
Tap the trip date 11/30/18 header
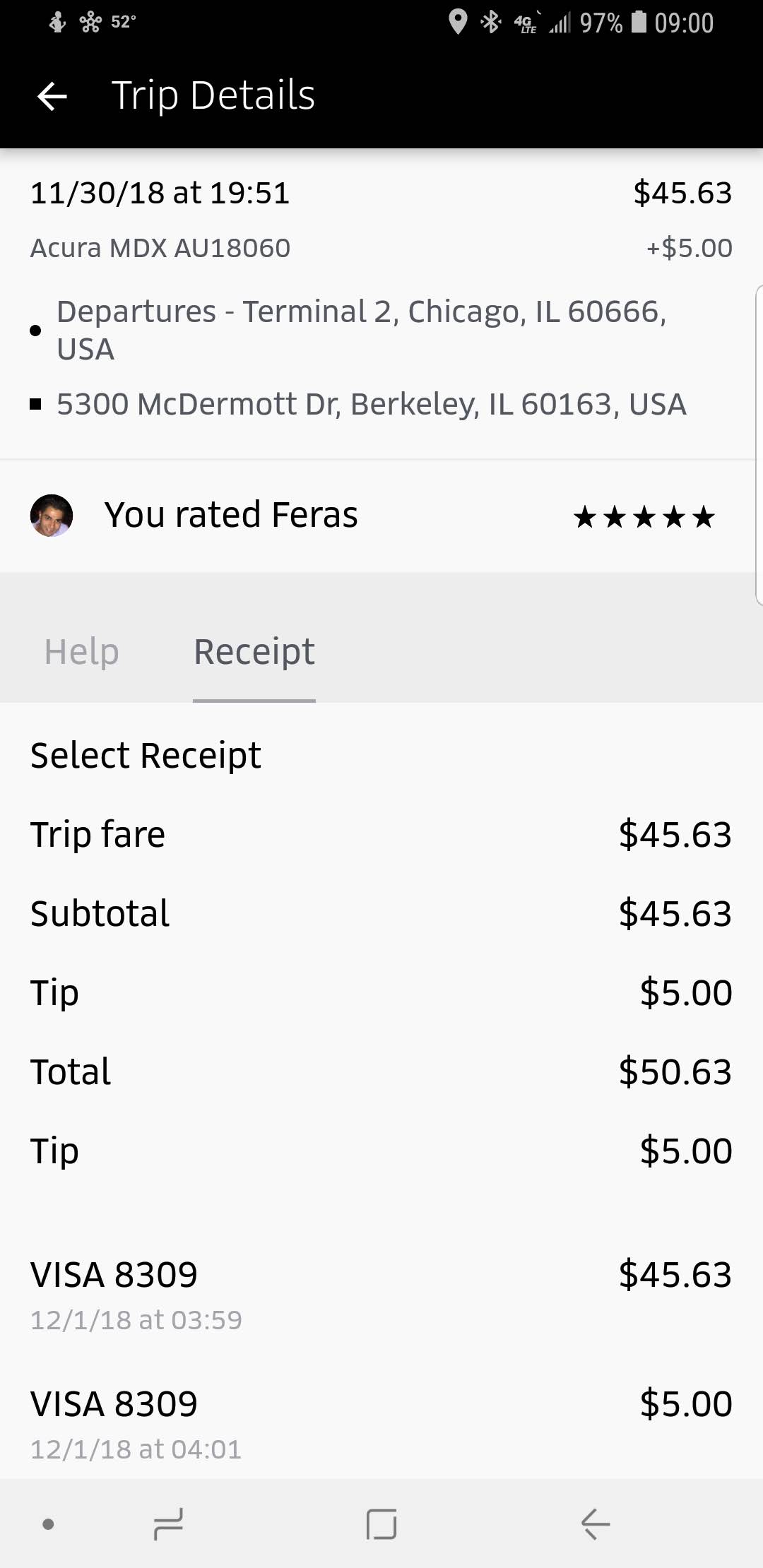click(x=160, y=193)
